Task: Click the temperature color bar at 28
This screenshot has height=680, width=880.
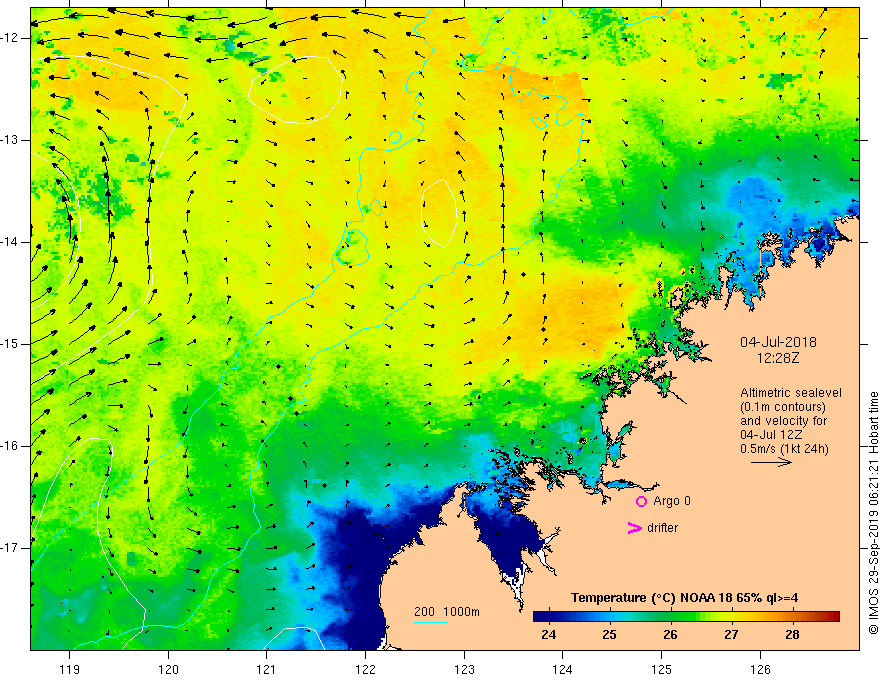Action: (x=792, y=616)
